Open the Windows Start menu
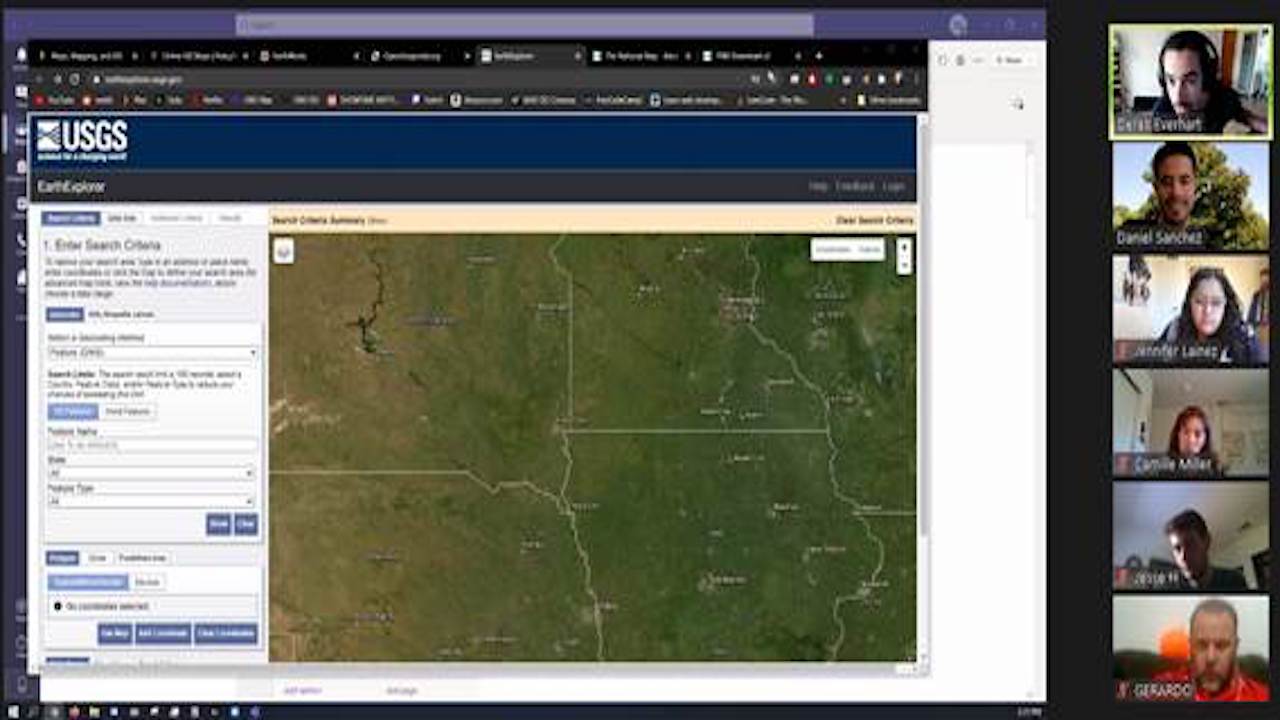This screenshot has height=720, width=1280. (x=12, y=711)
